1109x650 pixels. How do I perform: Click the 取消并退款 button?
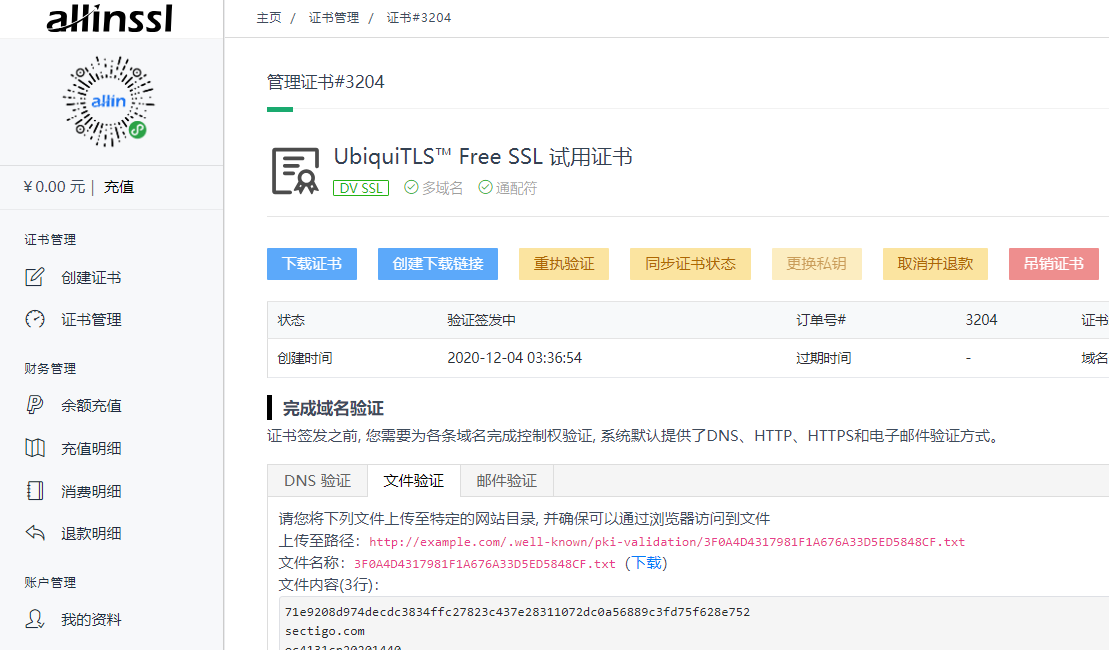coord(935,264)
